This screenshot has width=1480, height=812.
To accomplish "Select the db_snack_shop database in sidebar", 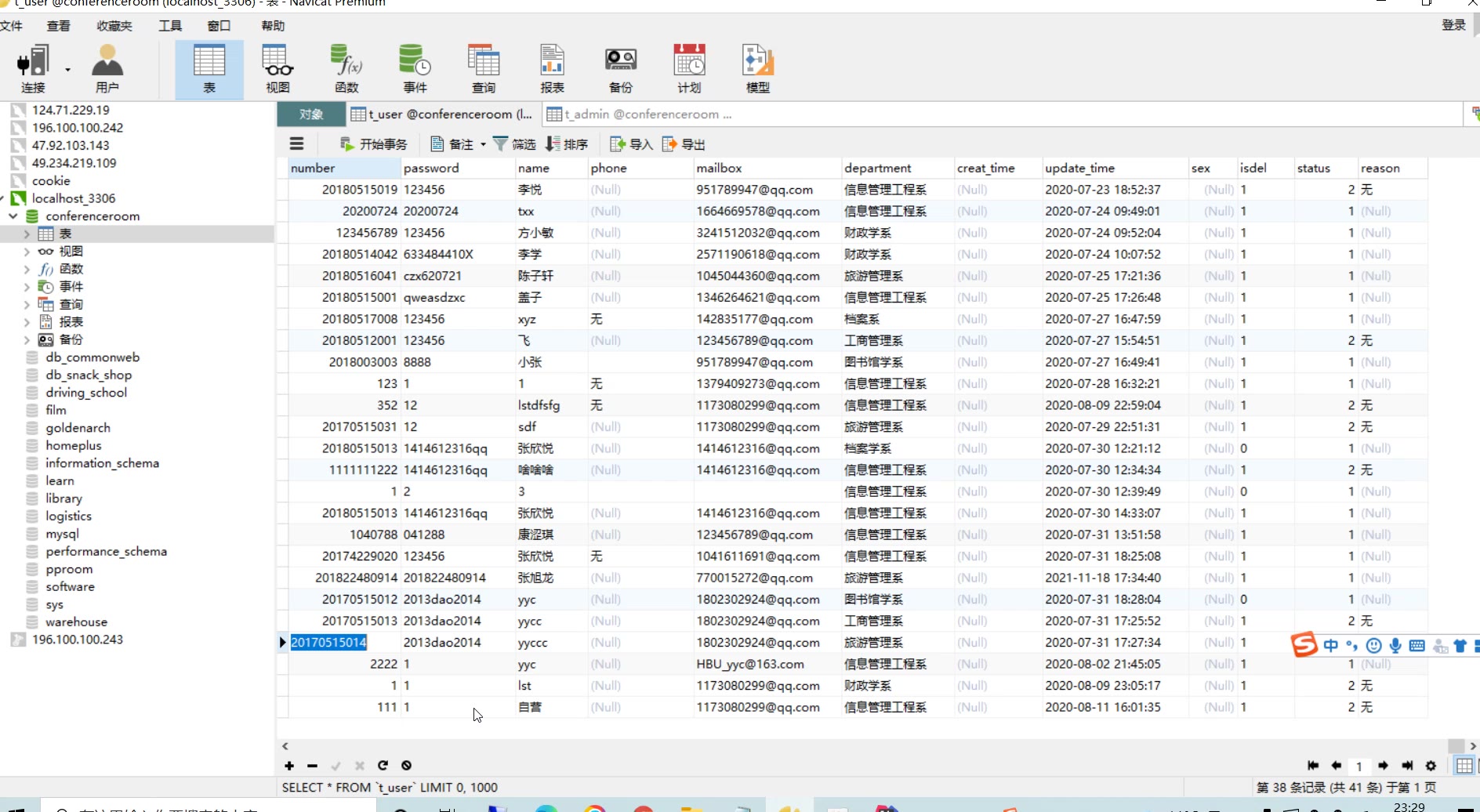I will (89, 375).
